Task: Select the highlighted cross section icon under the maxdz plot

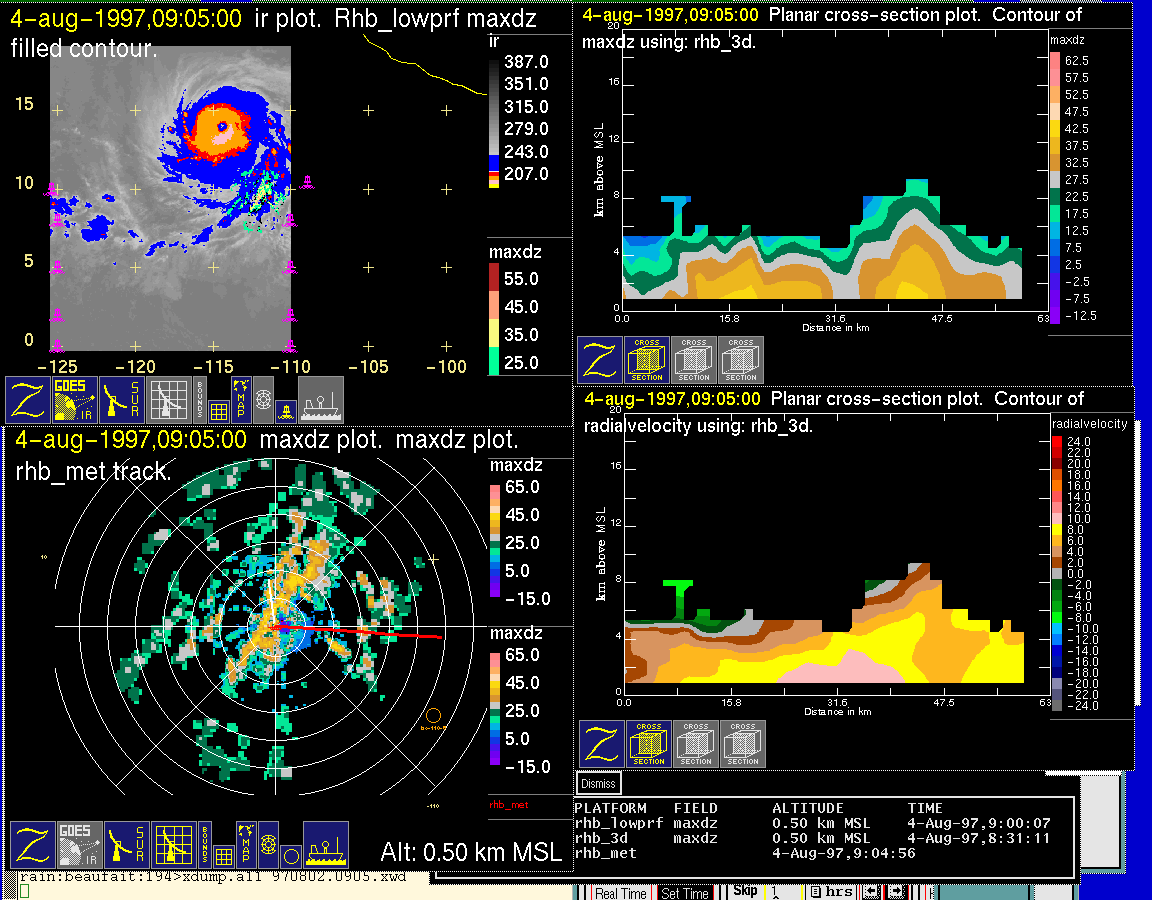Action: coord(647,360)
